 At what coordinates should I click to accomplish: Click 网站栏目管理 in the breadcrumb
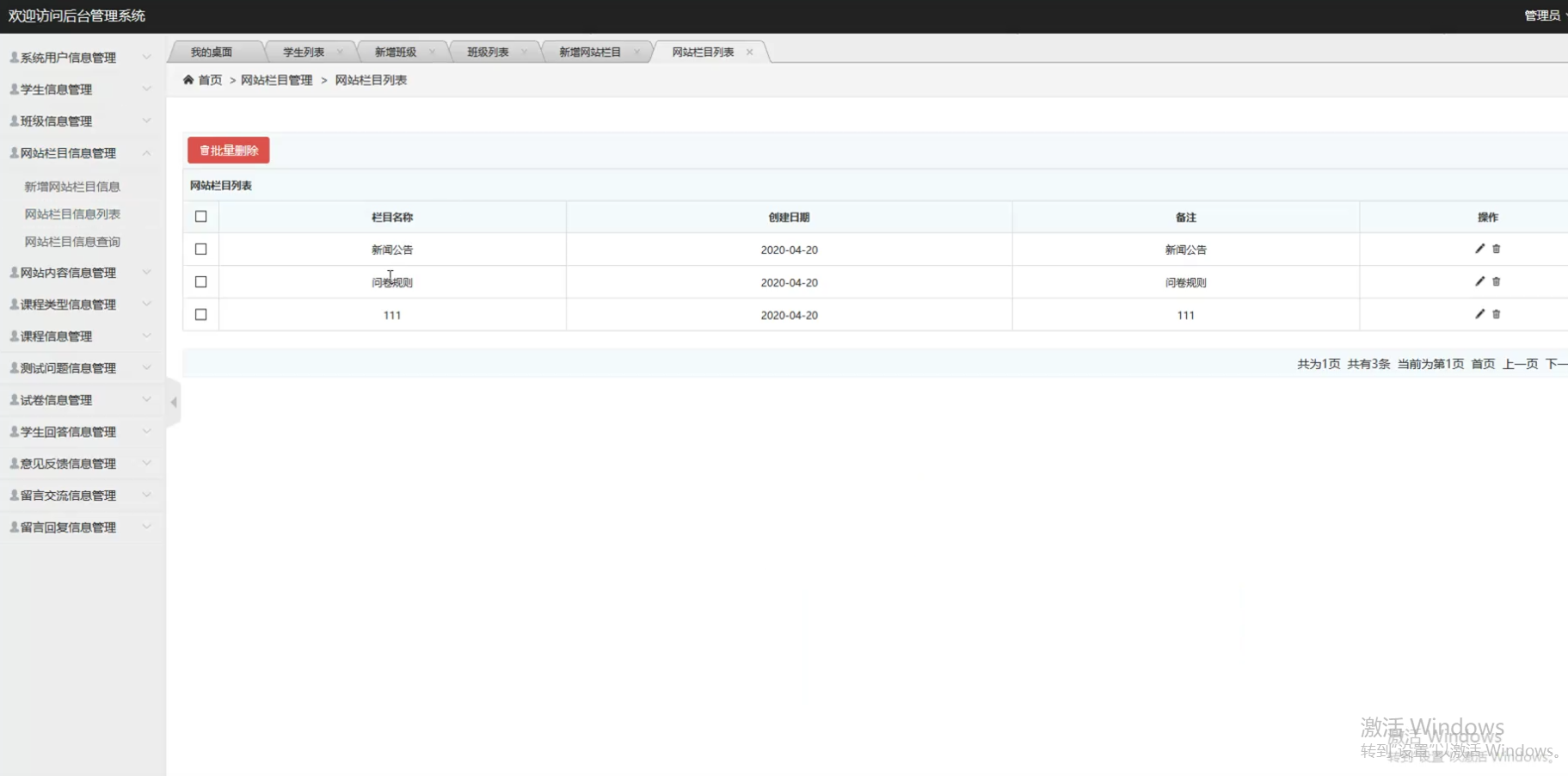pyautogui.click(x=277, y=80)
